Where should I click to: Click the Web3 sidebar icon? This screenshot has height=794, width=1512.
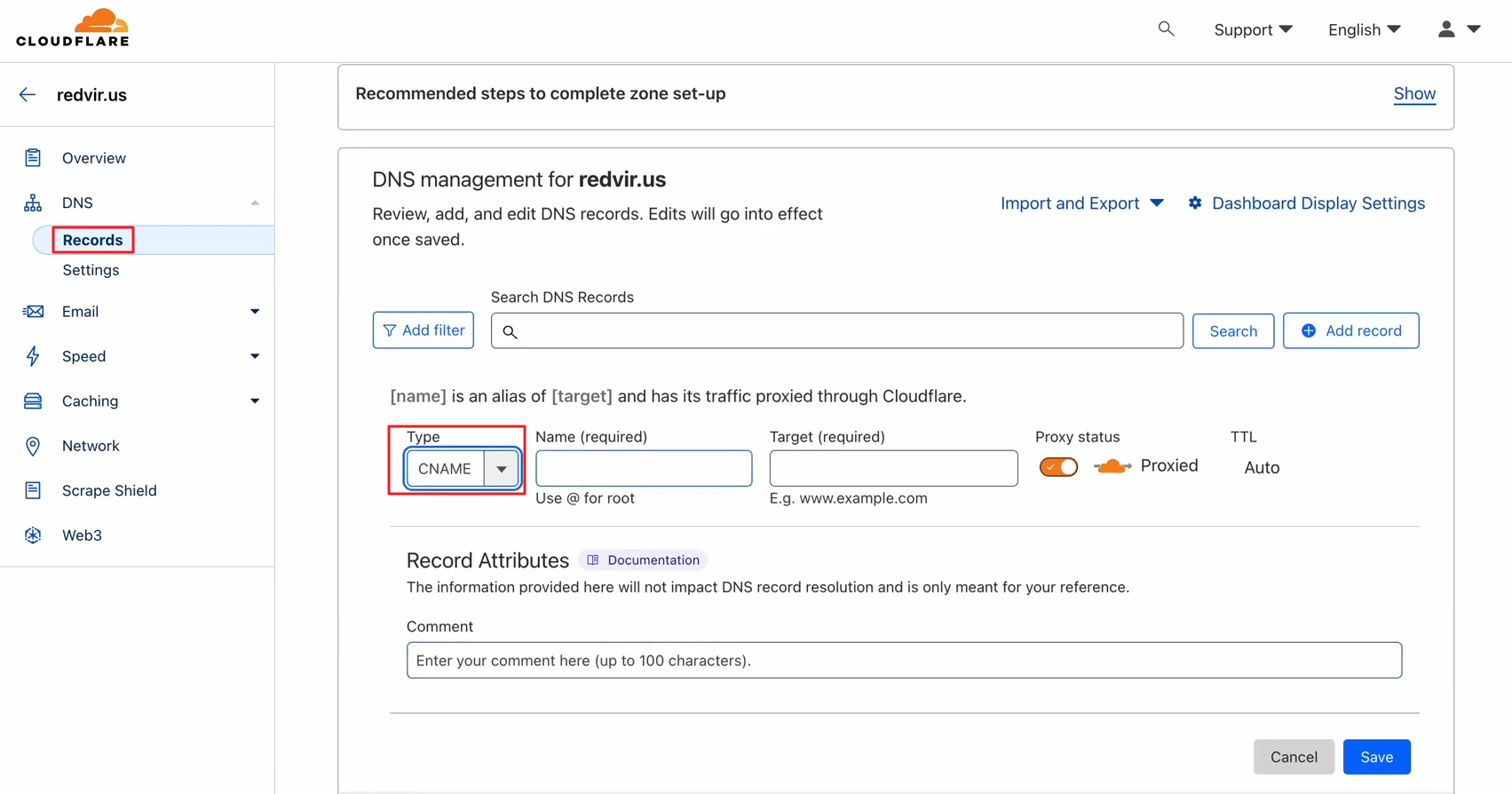(33, 536)
